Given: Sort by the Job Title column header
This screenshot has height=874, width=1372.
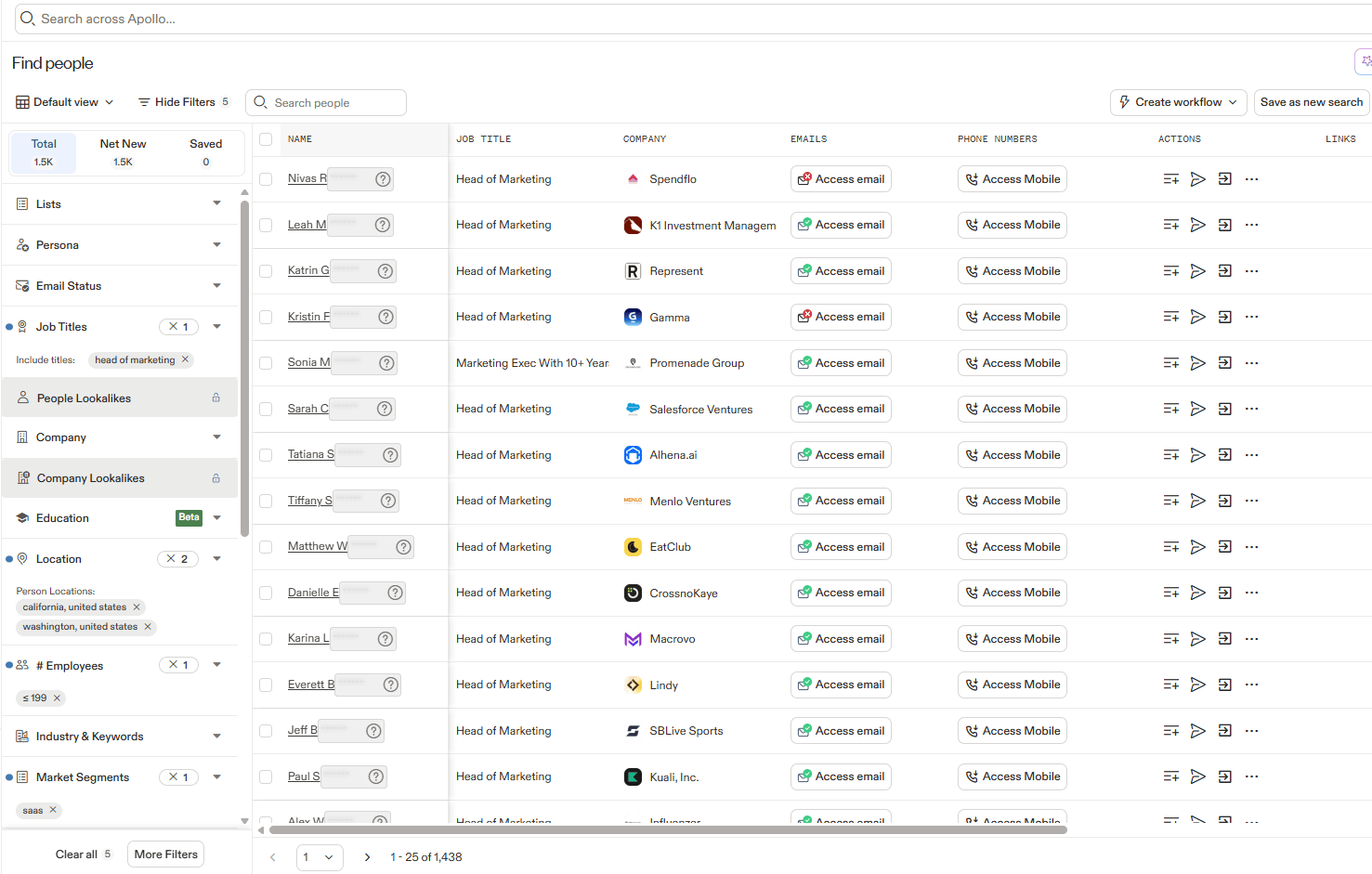Looking at the screenshot, I should coord(483,139).
